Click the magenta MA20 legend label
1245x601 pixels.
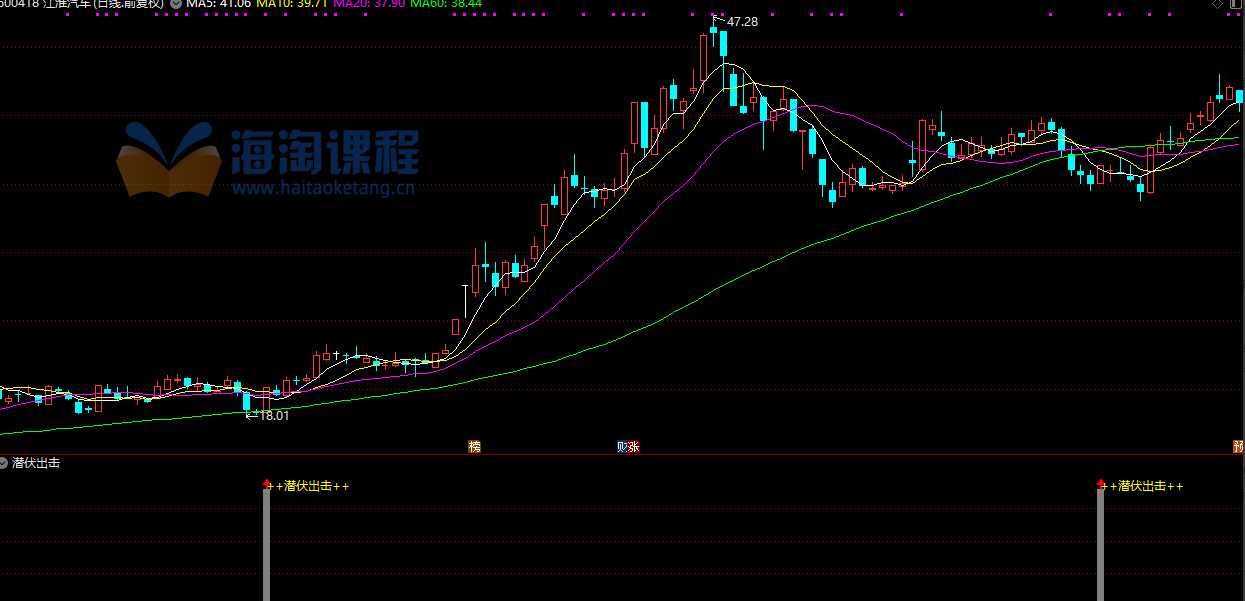pyautogui.click(x=368, y=4)
